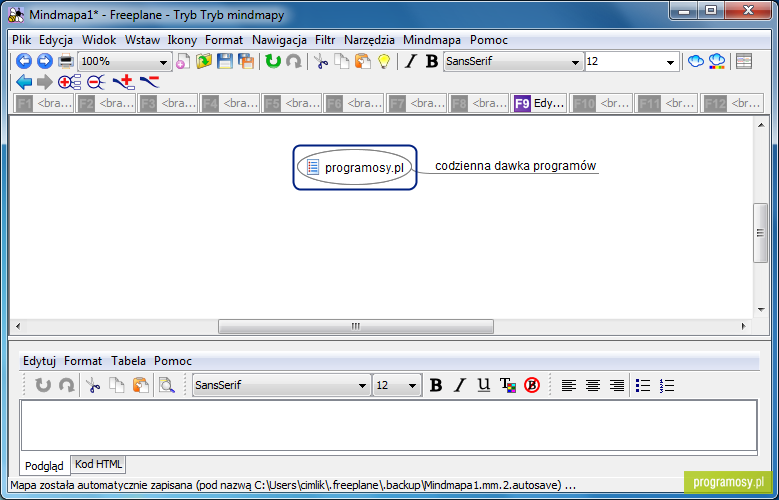
Task: Open the Edycja menu
Action: [x=56, y=40]
